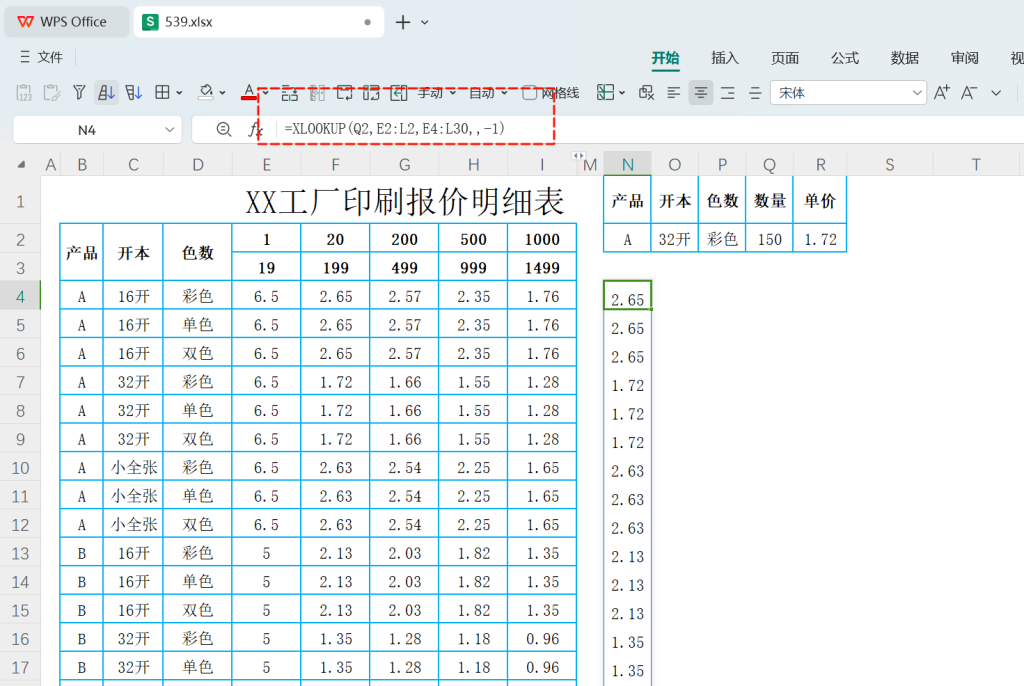
Task: Click the clear formatting icon
Action: click(x=647, y=93)
